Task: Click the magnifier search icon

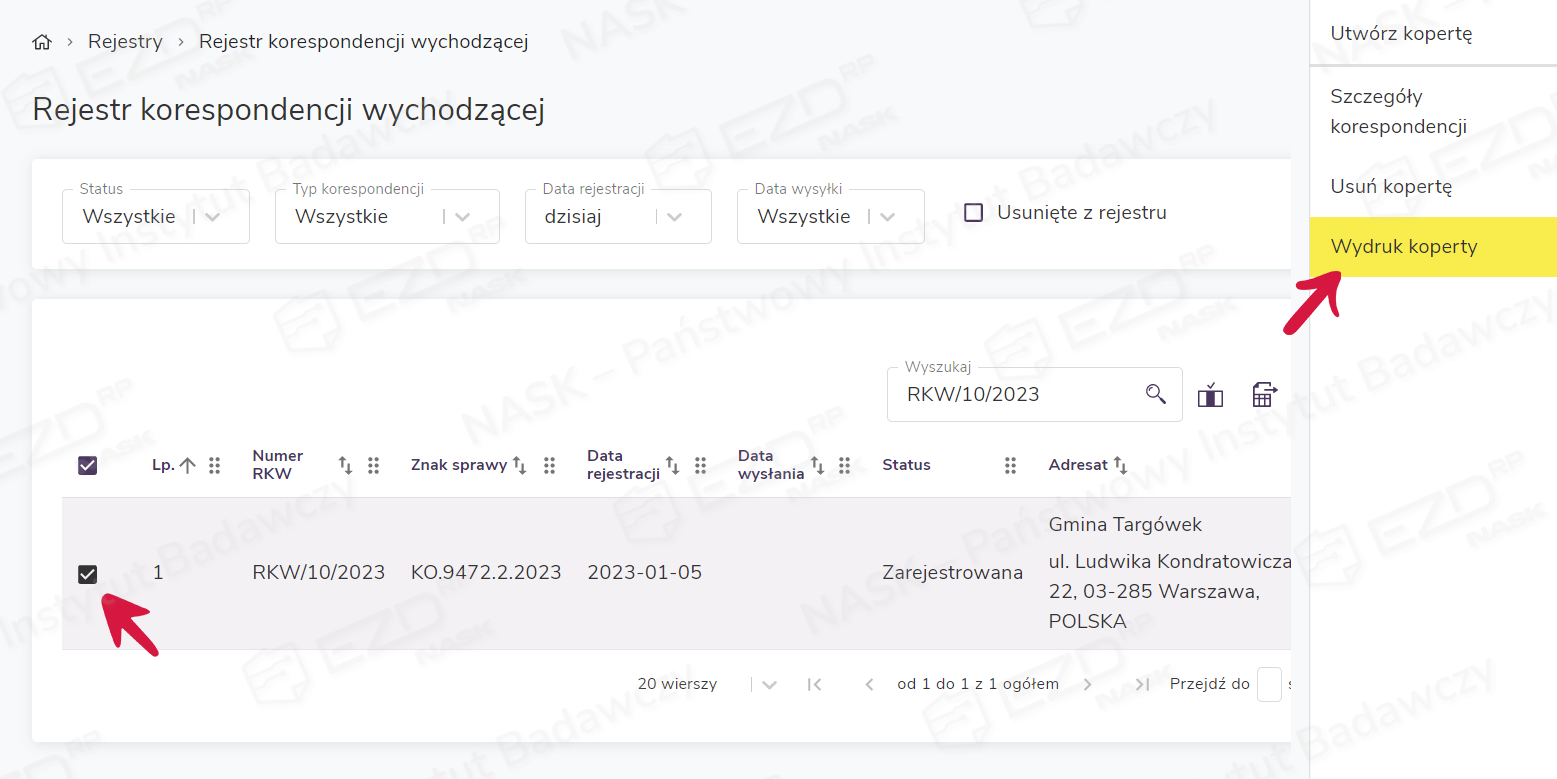Action: [x=1155, y=394]
